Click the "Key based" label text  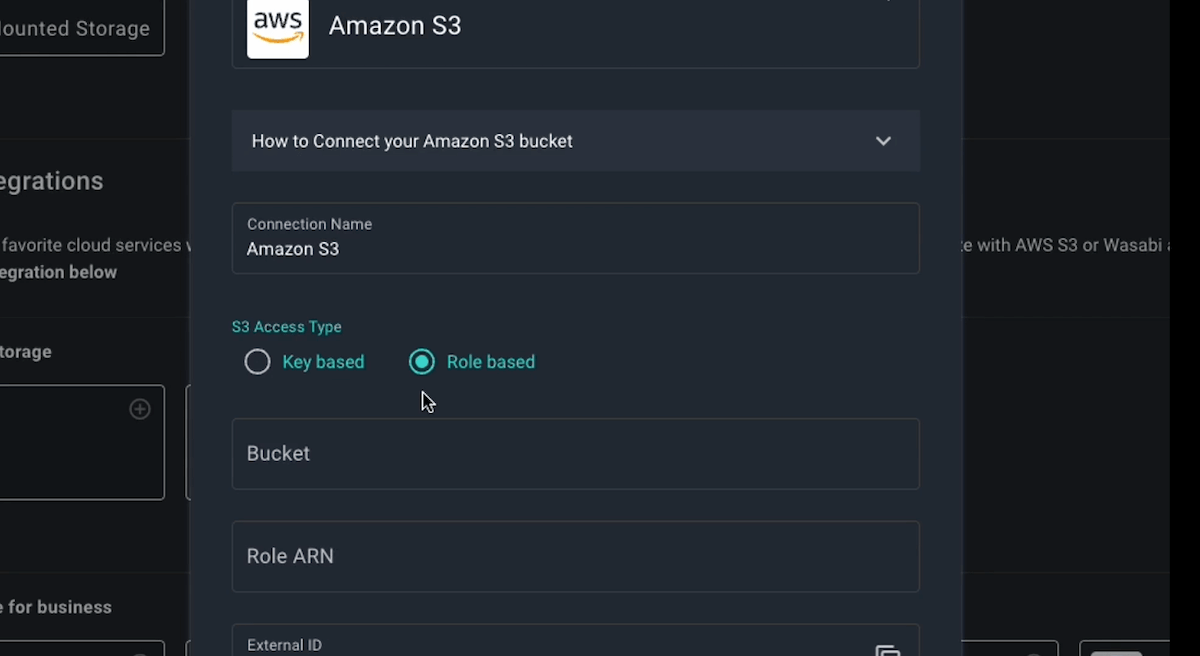pos(321,361)
